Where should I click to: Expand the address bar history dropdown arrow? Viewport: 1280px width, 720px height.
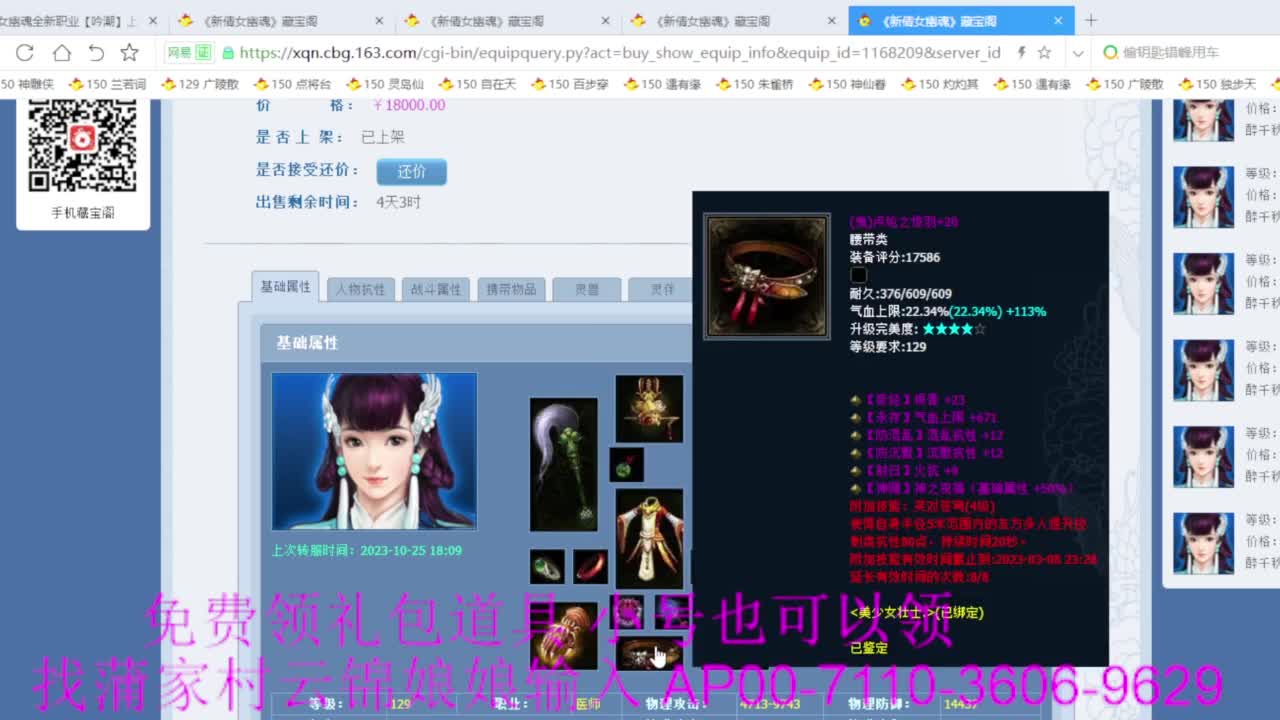pos(1077,54)
